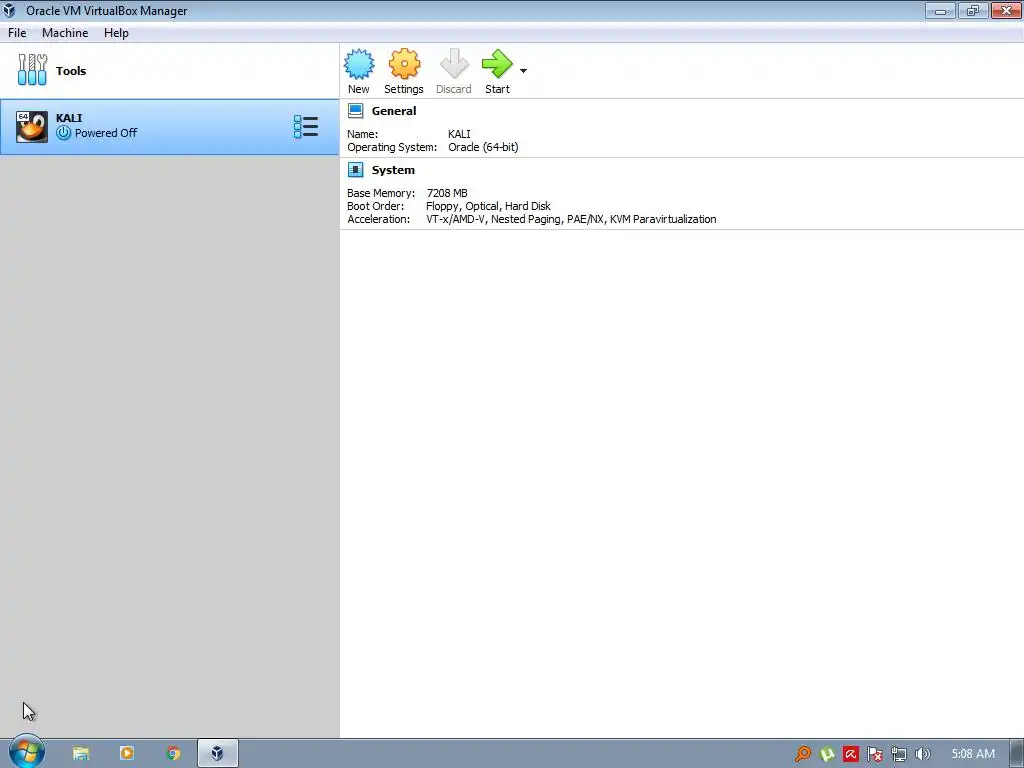
Task: Click the General section monitor icon
Action: tap(355, 111)
